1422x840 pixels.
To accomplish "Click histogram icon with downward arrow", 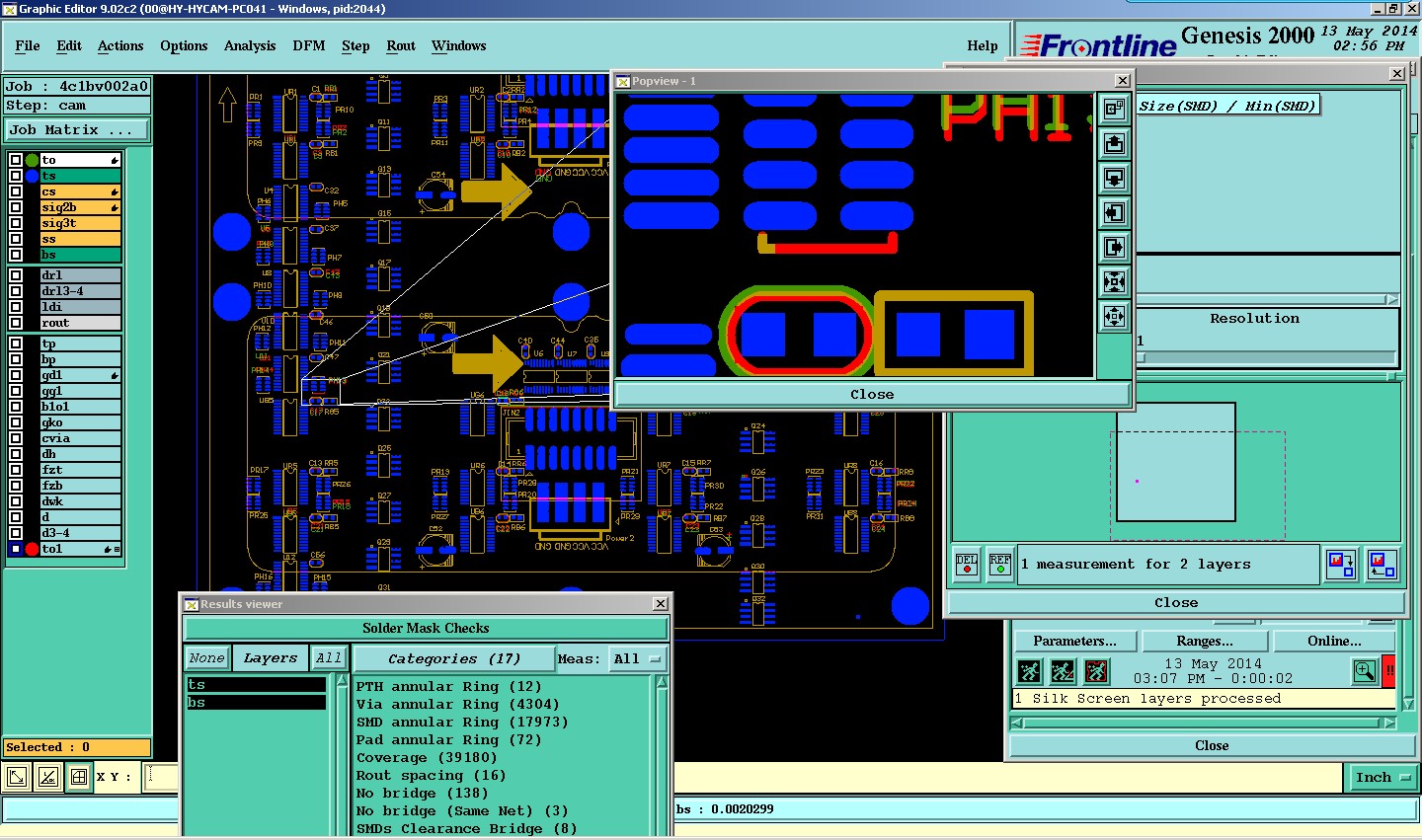I will (1340, 565).
